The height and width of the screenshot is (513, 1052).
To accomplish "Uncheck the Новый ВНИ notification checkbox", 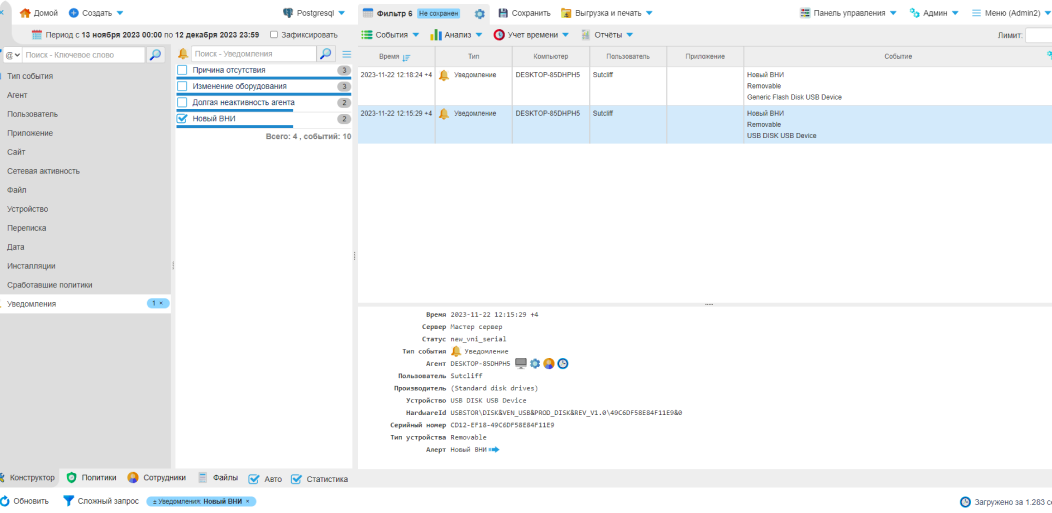I will [x=182, y=118].
